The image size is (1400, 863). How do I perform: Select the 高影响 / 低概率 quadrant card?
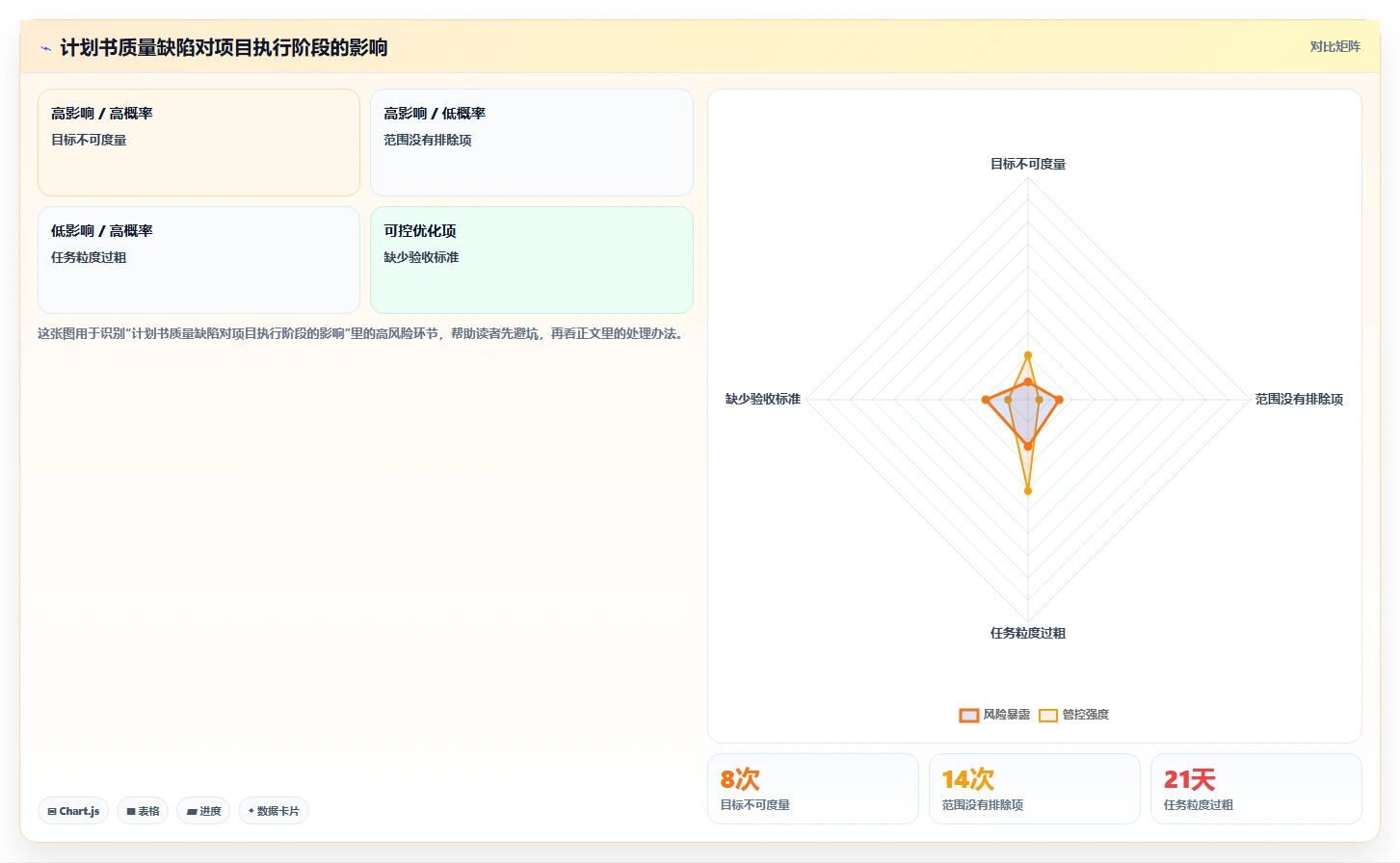pos(532,143)
